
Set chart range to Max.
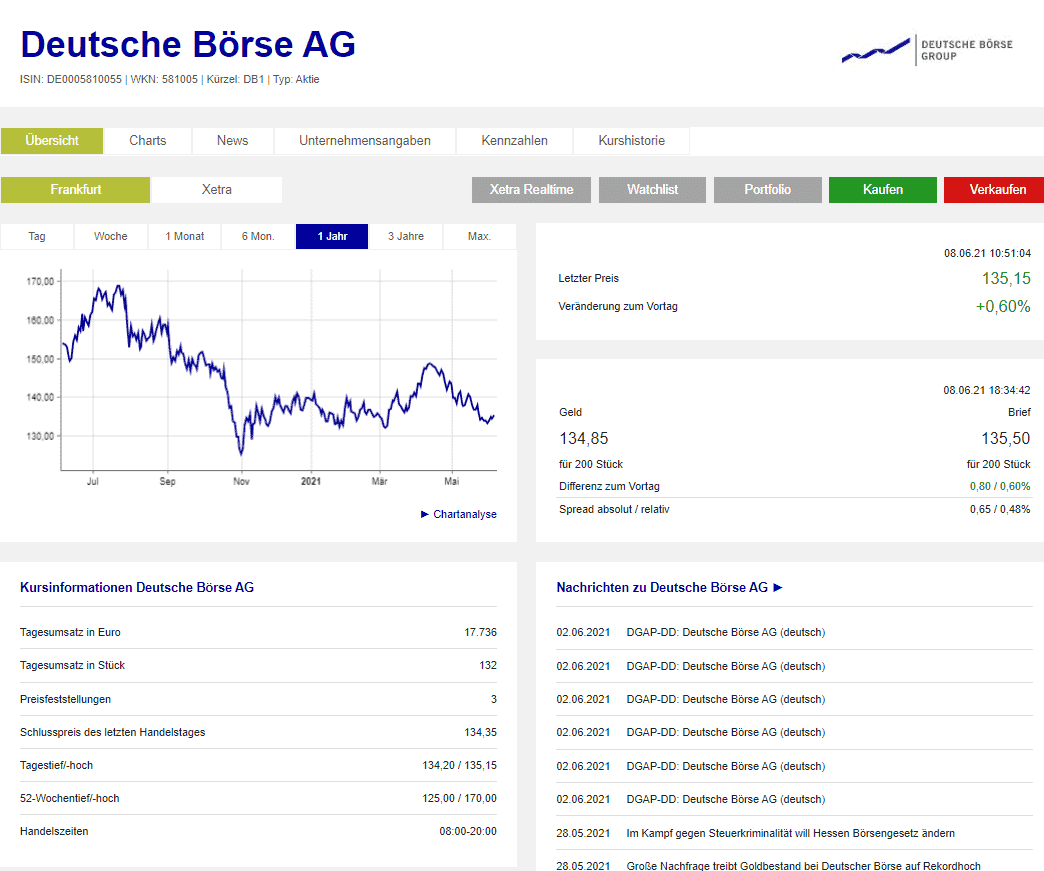pyautogui.click(x=479, y=236)
